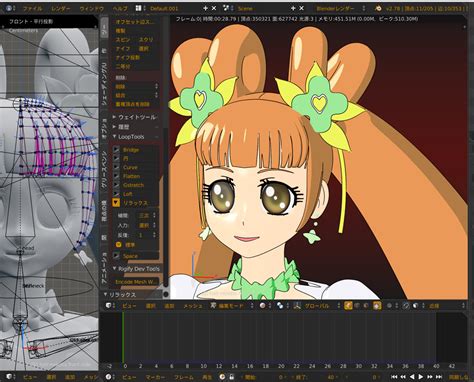Select the edge select mode icon
The image size is (474, 382).
pos(357,305)
